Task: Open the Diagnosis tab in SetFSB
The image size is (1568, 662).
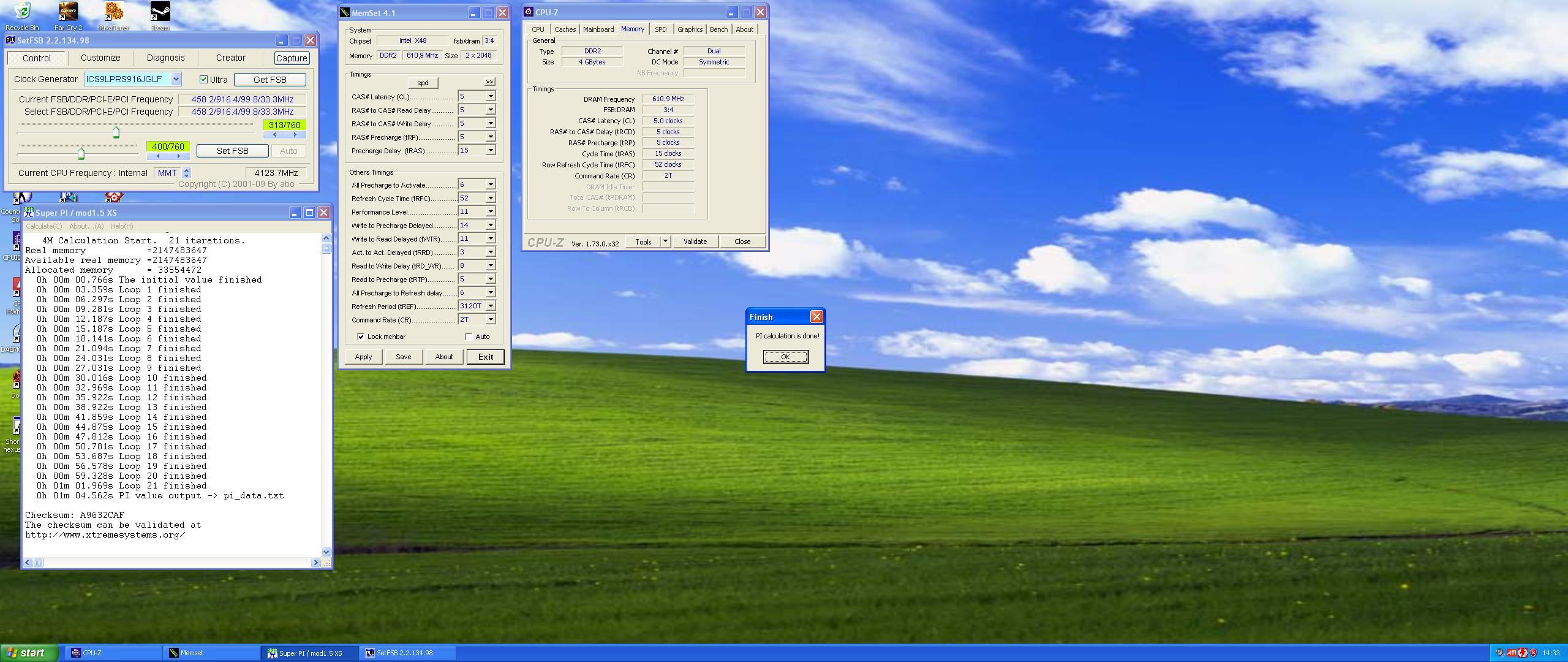Action: [x=165, y=58]
